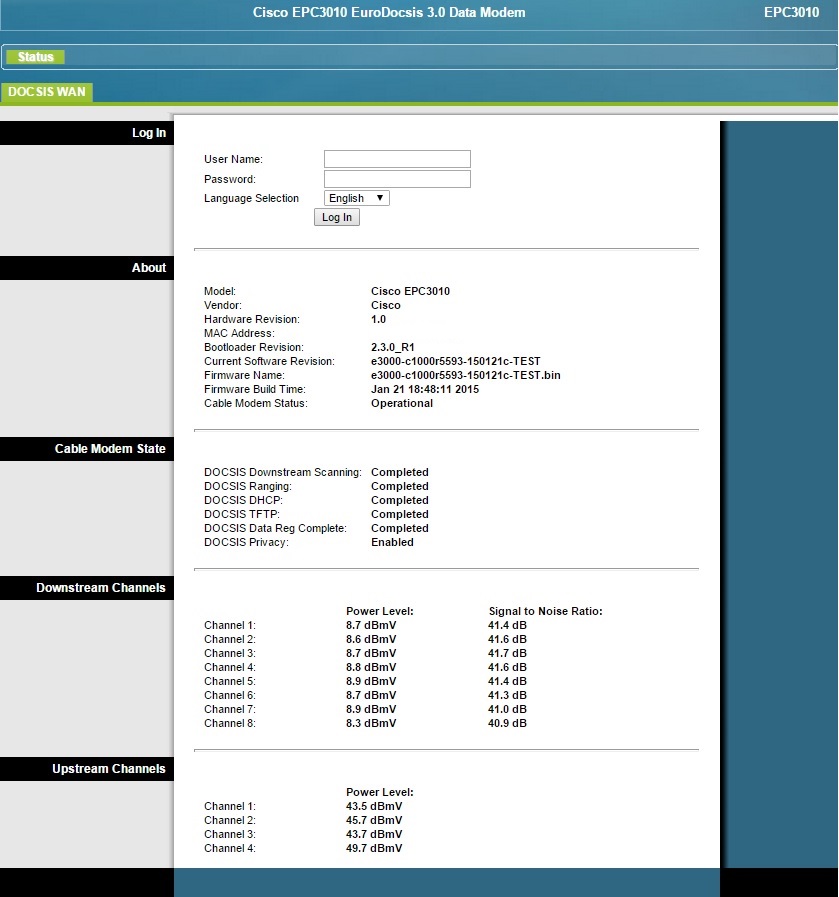Select software revision 'e3000-c1000r5593-150121c-TEST'
Viewport: 839px width, 897px height.
click(x=455, y=362)
